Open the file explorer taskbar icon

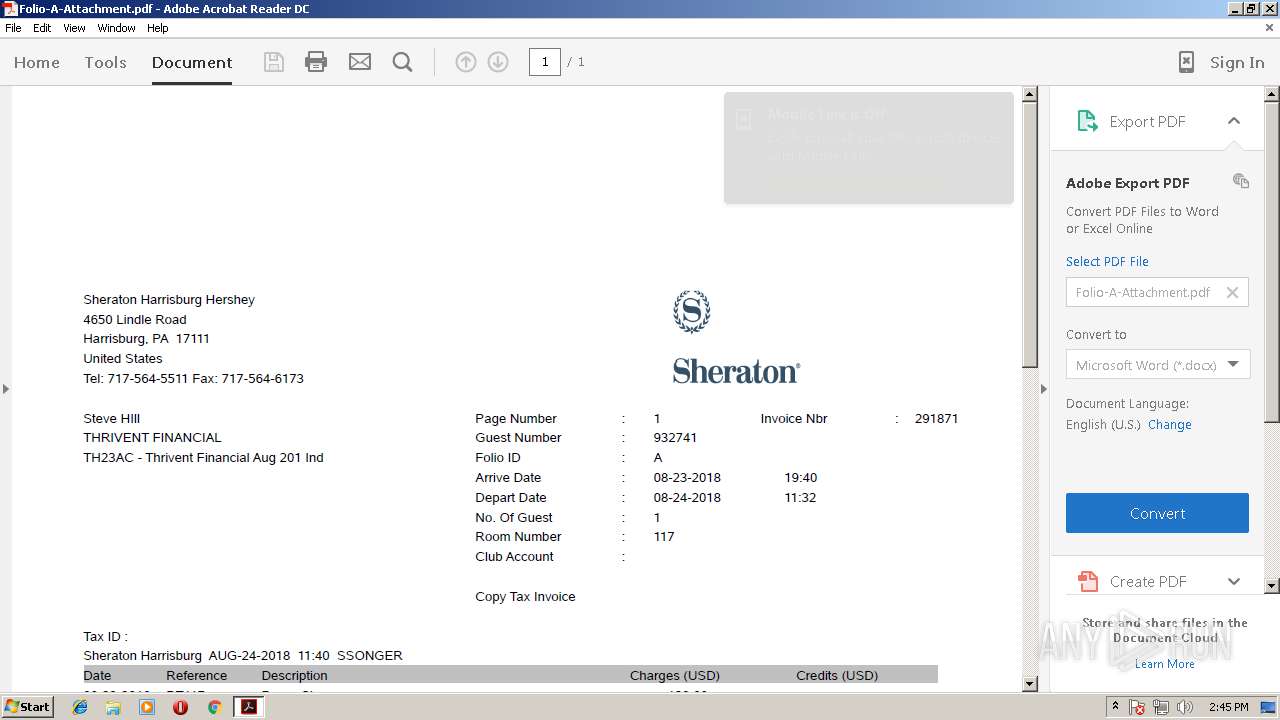(x=113, y=707)
